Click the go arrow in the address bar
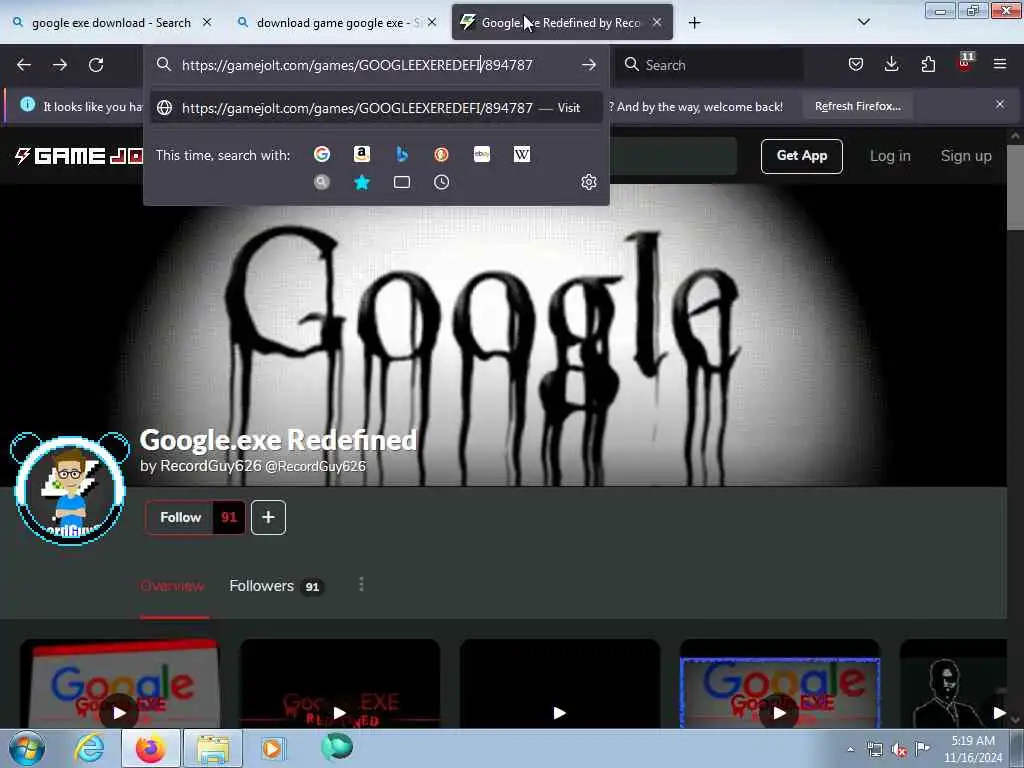 [588, 65]
